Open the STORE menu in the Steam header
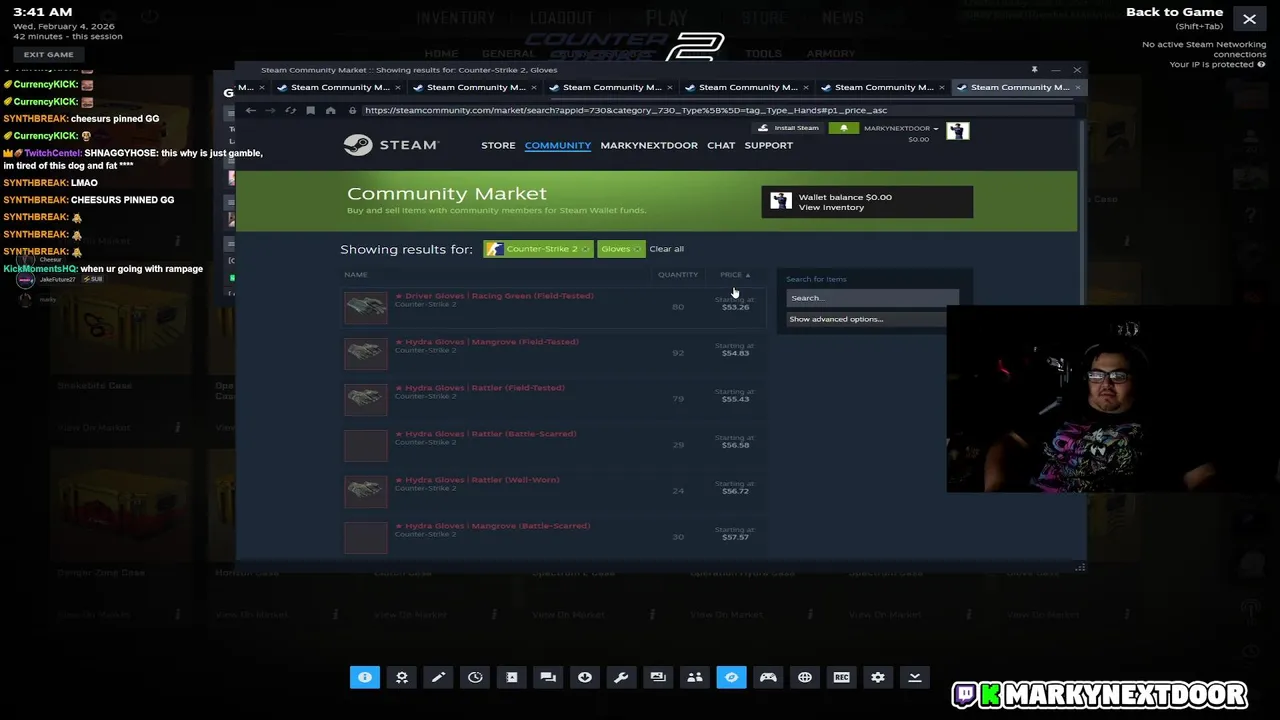Image resolution: width=1280 pixels, height=720 pixels. tap(498, 145)
